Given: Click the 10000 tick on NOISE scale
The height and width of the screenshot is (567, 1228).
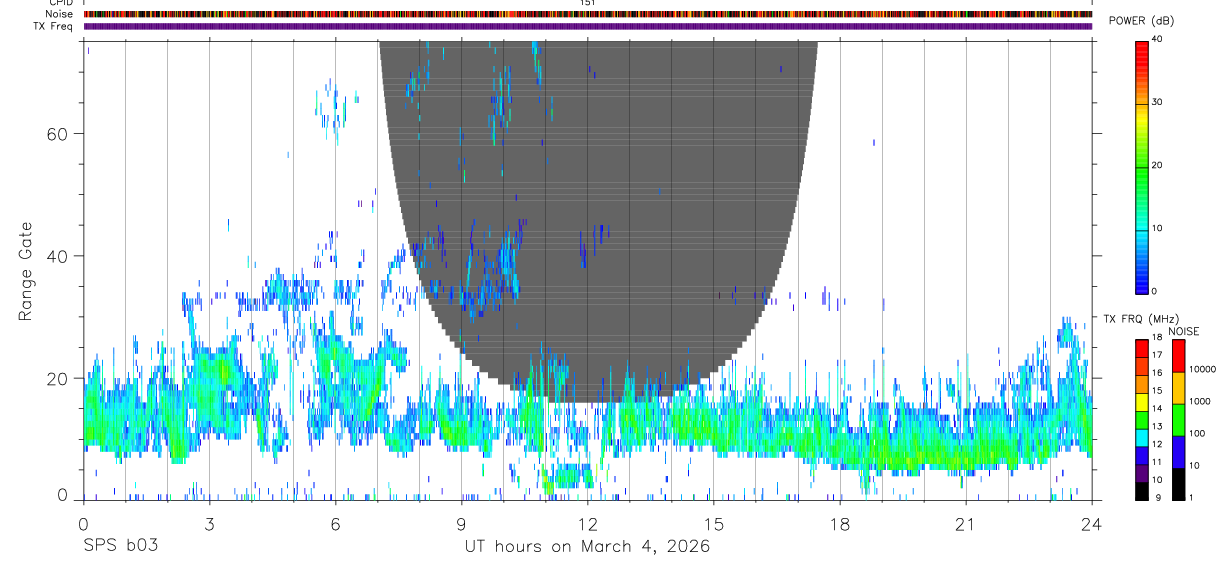Looking at the screenshot, I should [1201, 370].
